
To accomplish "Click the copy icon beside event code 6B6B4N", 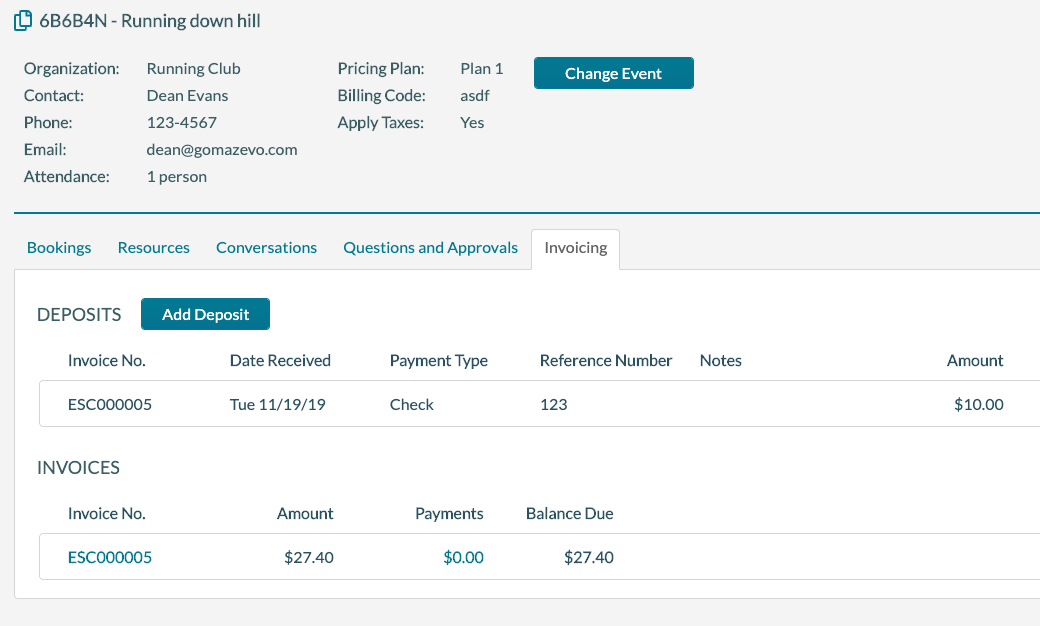I will tap(22, 20).
